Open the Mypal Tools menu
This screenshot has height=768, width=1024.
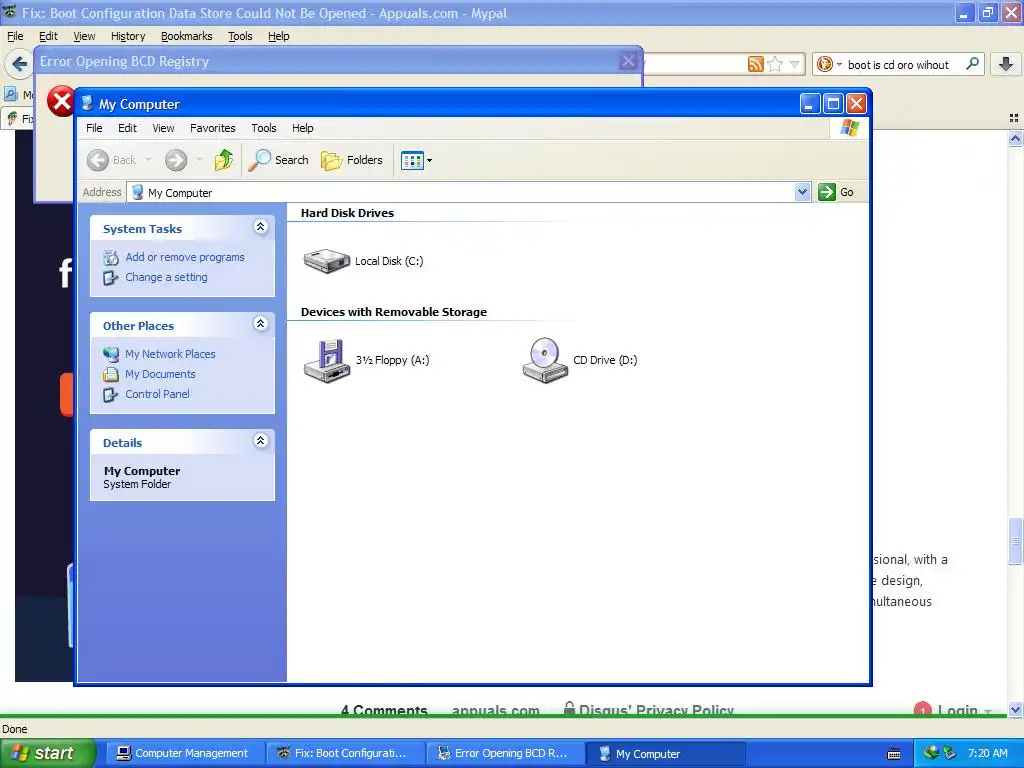[x=240, y=37]
